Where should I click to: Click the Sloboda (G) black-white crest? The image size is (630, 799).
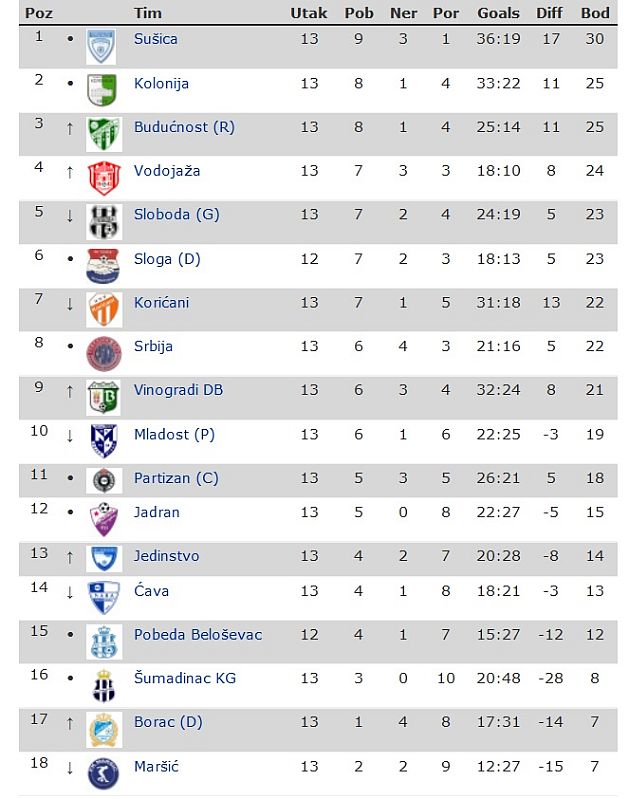coord(103,221)
